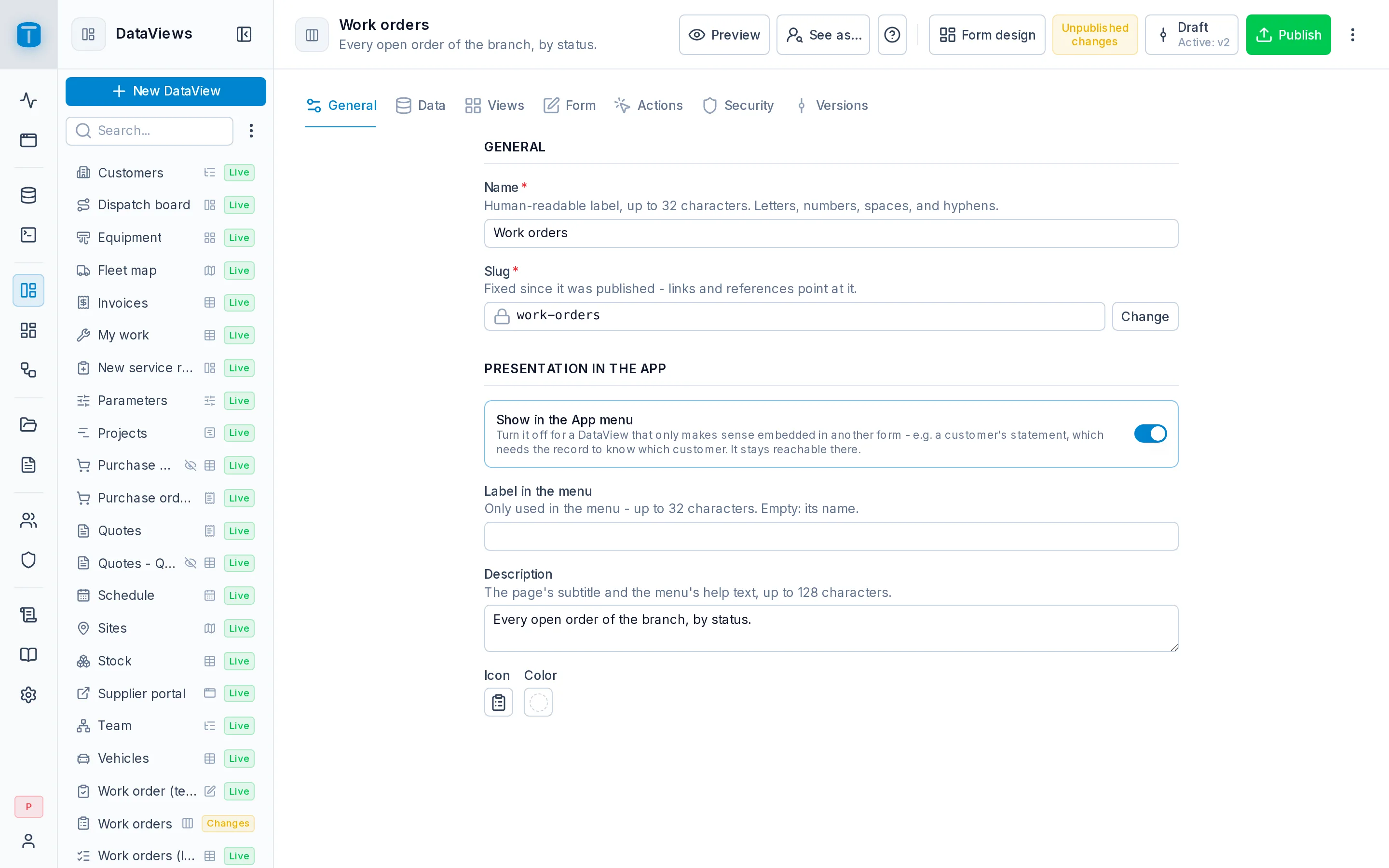Screen dimensions: 1389x868
Task: Open the workflow nodes icon in left rail
Action: pos(28,370)
